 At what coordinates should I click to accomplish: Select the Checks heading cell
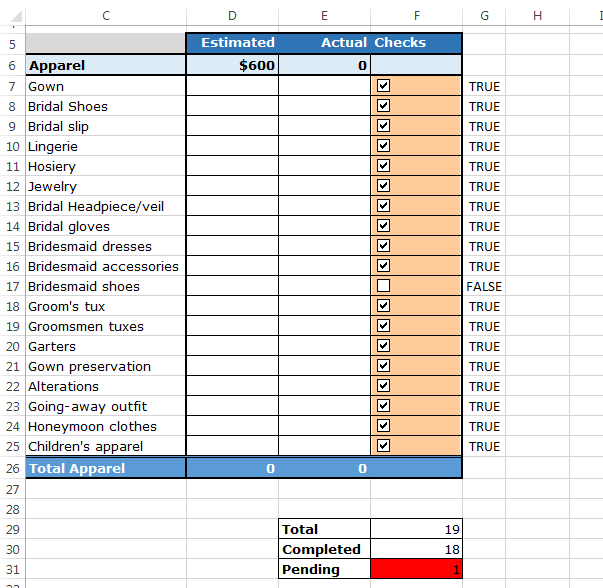point(416,43)
